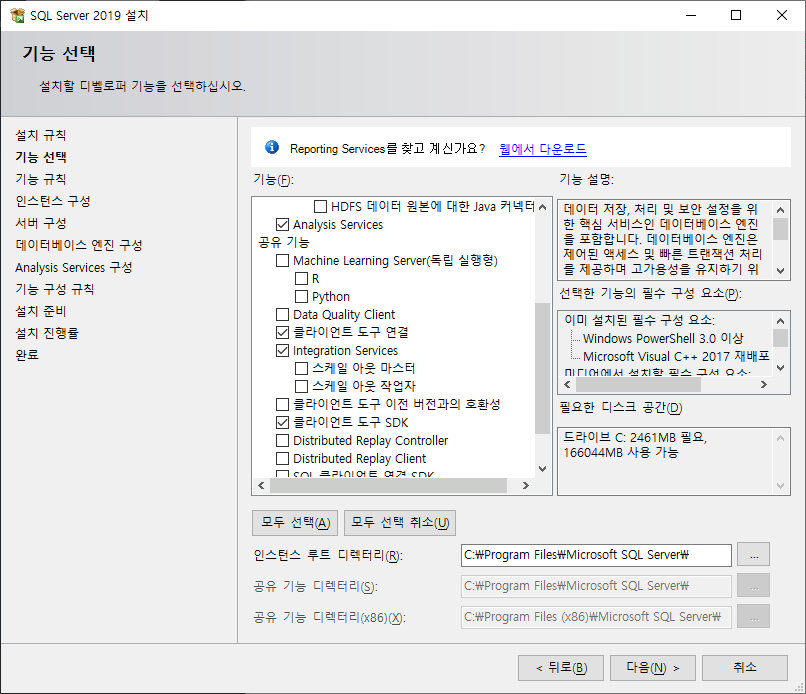Click prerequisites panel scroll down arrow
Image resolution: width=806 pixels, height=694 pixels.
point(780,368)
